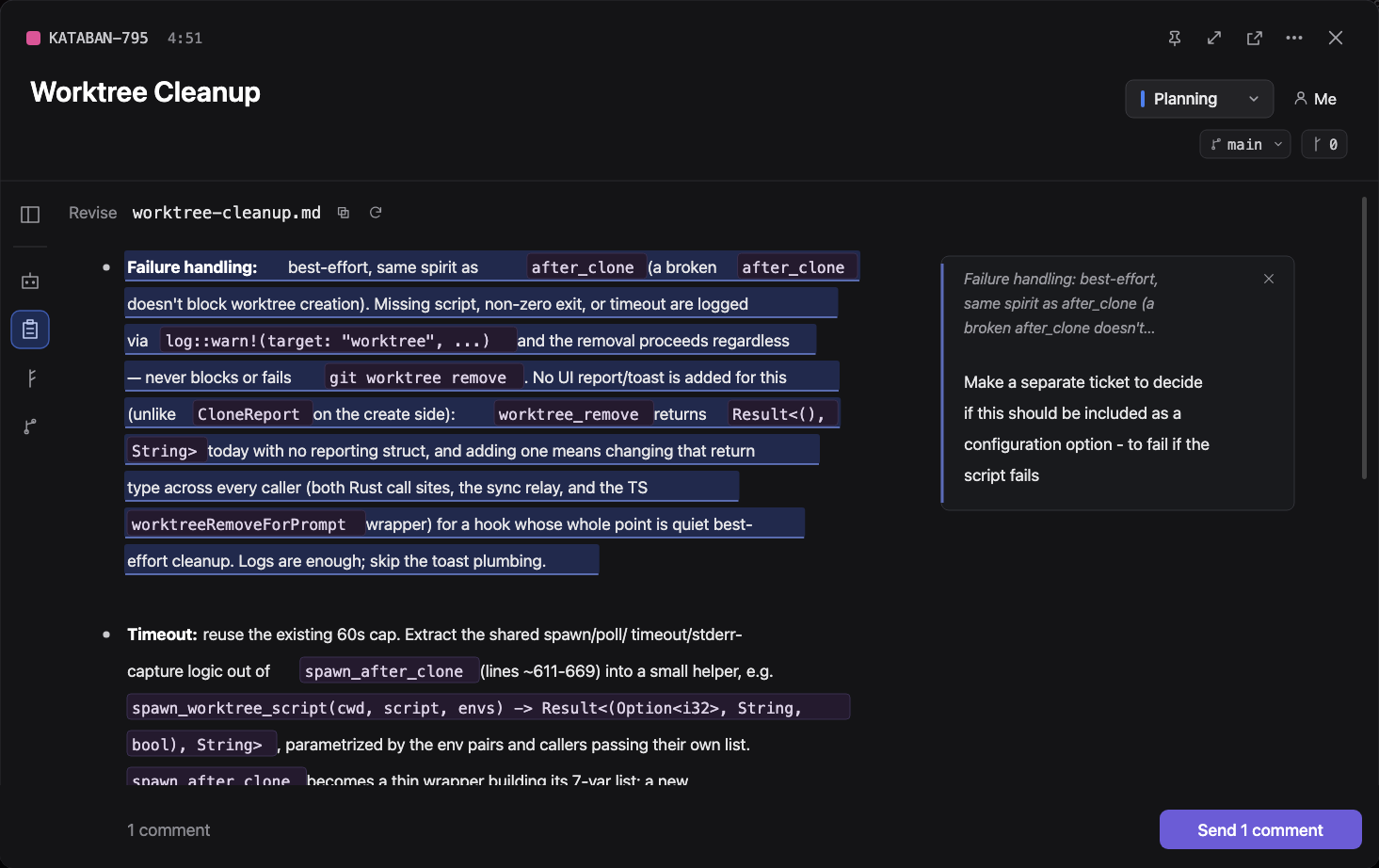This screenshot has height=868, width=1379.
Task: Toggle the sidebar panel icon
Action: pyautogui.click(x=30, y=215)
